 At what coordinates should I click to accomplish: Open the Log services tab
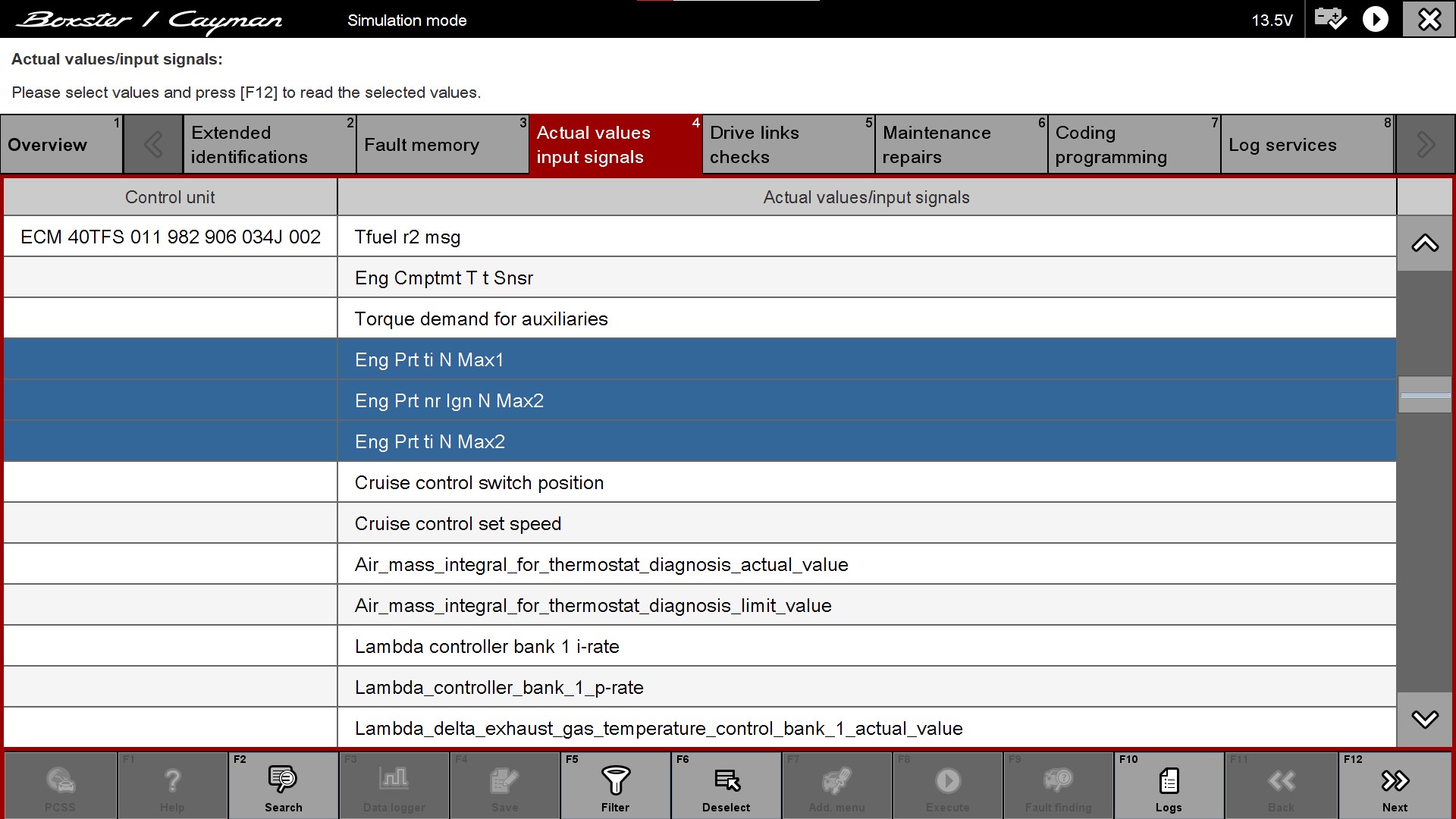pos(1307,144)
